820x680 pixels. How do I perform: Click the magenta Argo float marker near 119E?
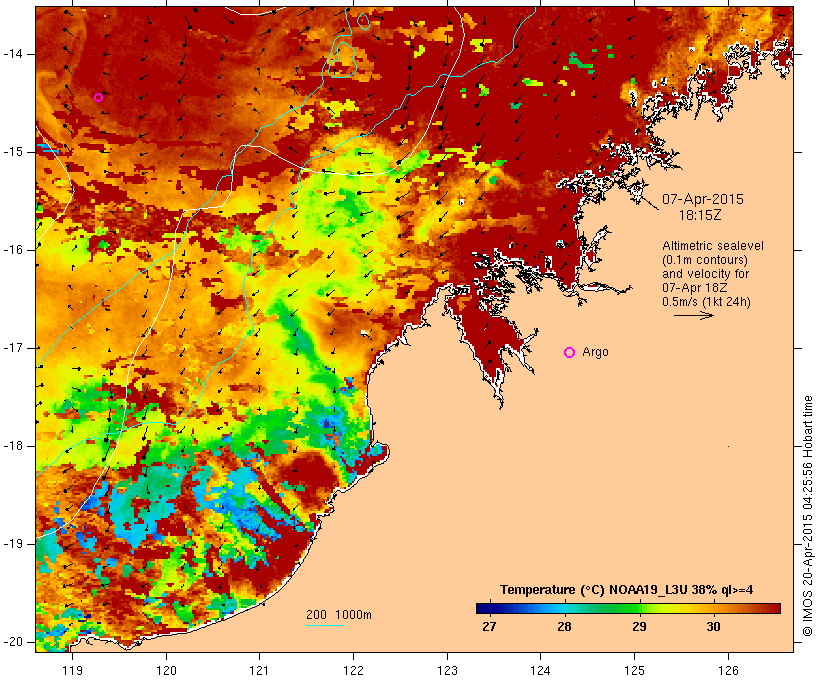98,97
